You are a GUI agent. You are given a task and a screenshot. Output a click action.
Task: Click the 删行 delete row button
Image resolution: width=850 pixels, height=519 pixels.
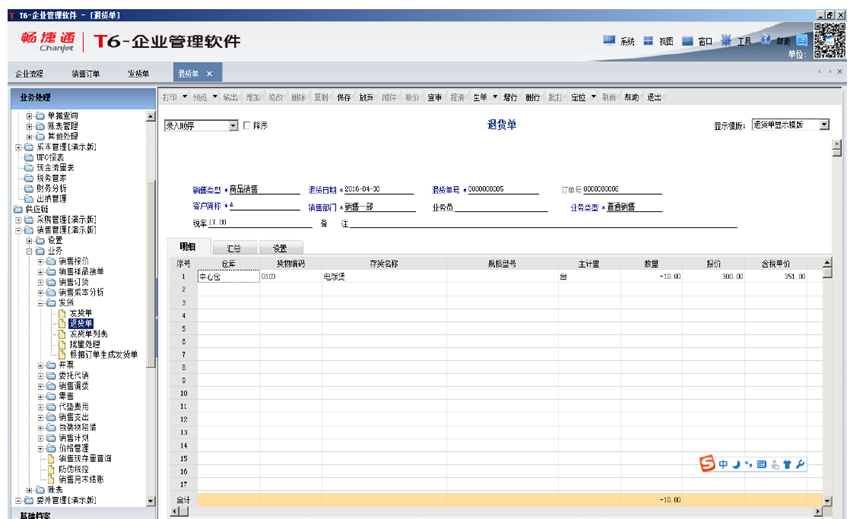pyautogui.click(x=532, y=98)
